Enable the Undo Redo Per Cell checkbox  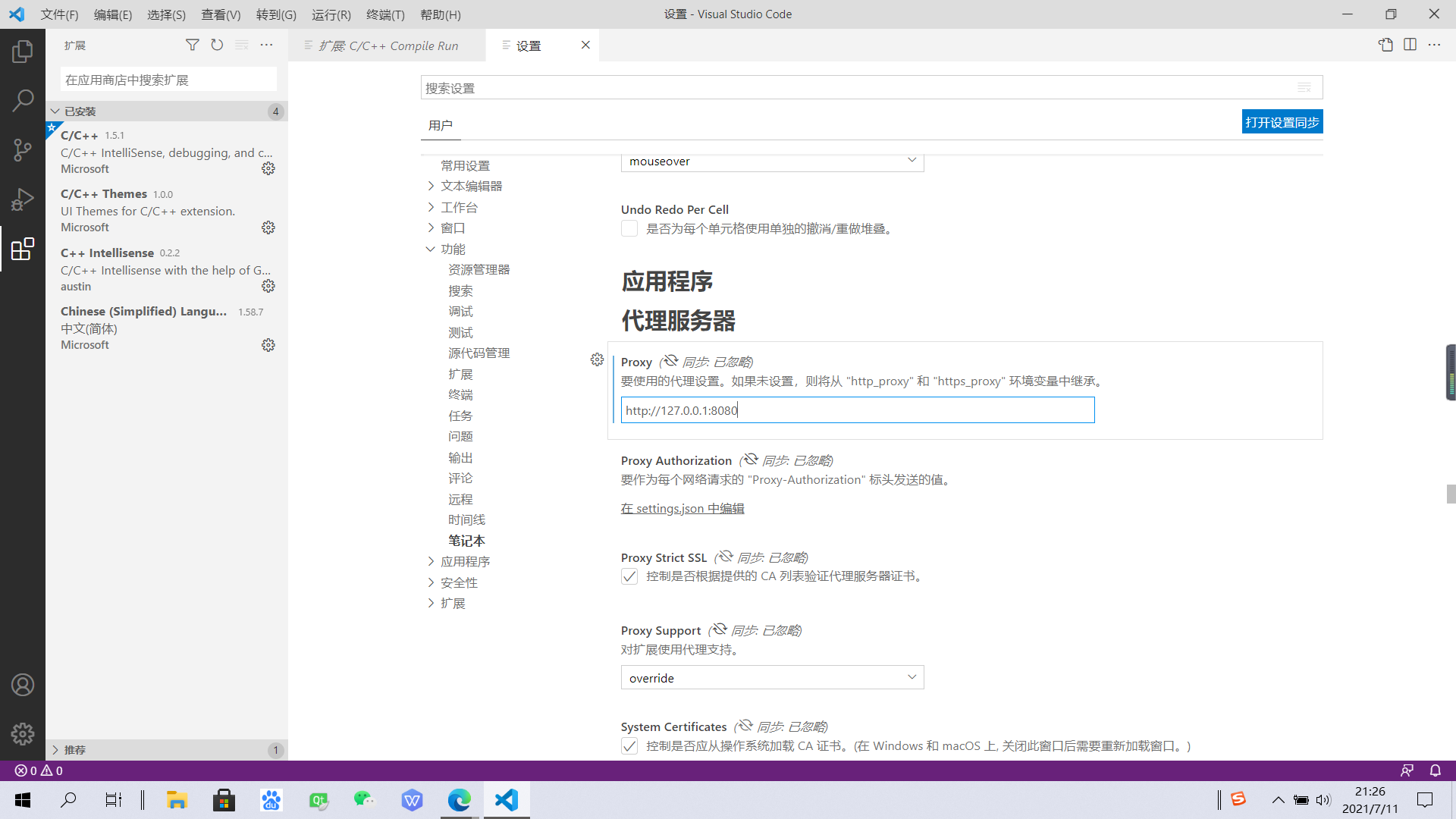click(x=629, y=227)
